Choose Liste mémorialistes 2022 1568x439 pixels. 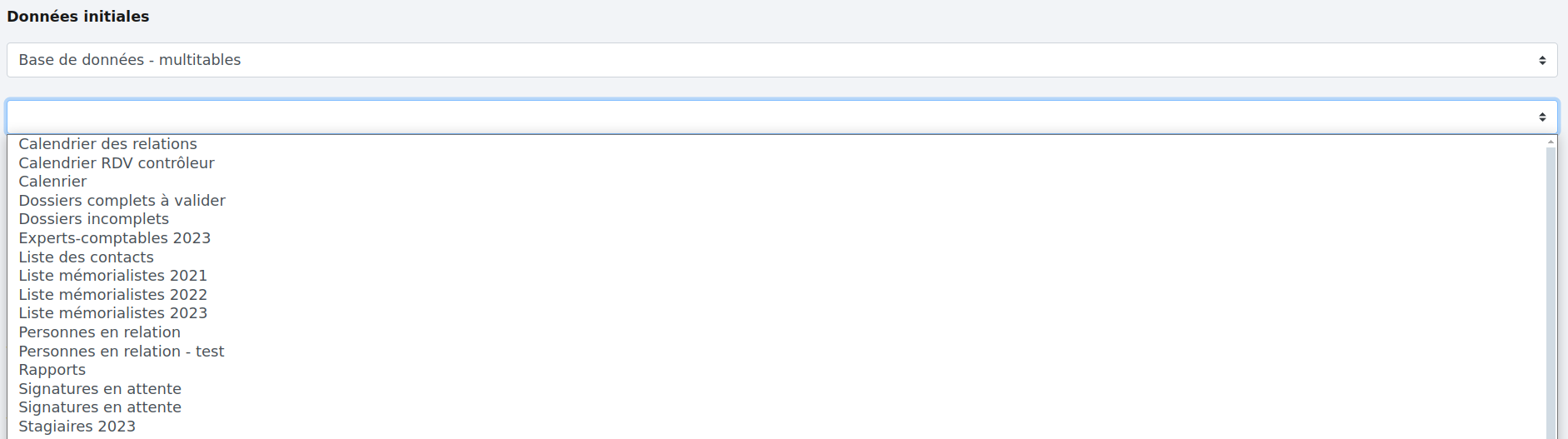[x=112, y=295]
